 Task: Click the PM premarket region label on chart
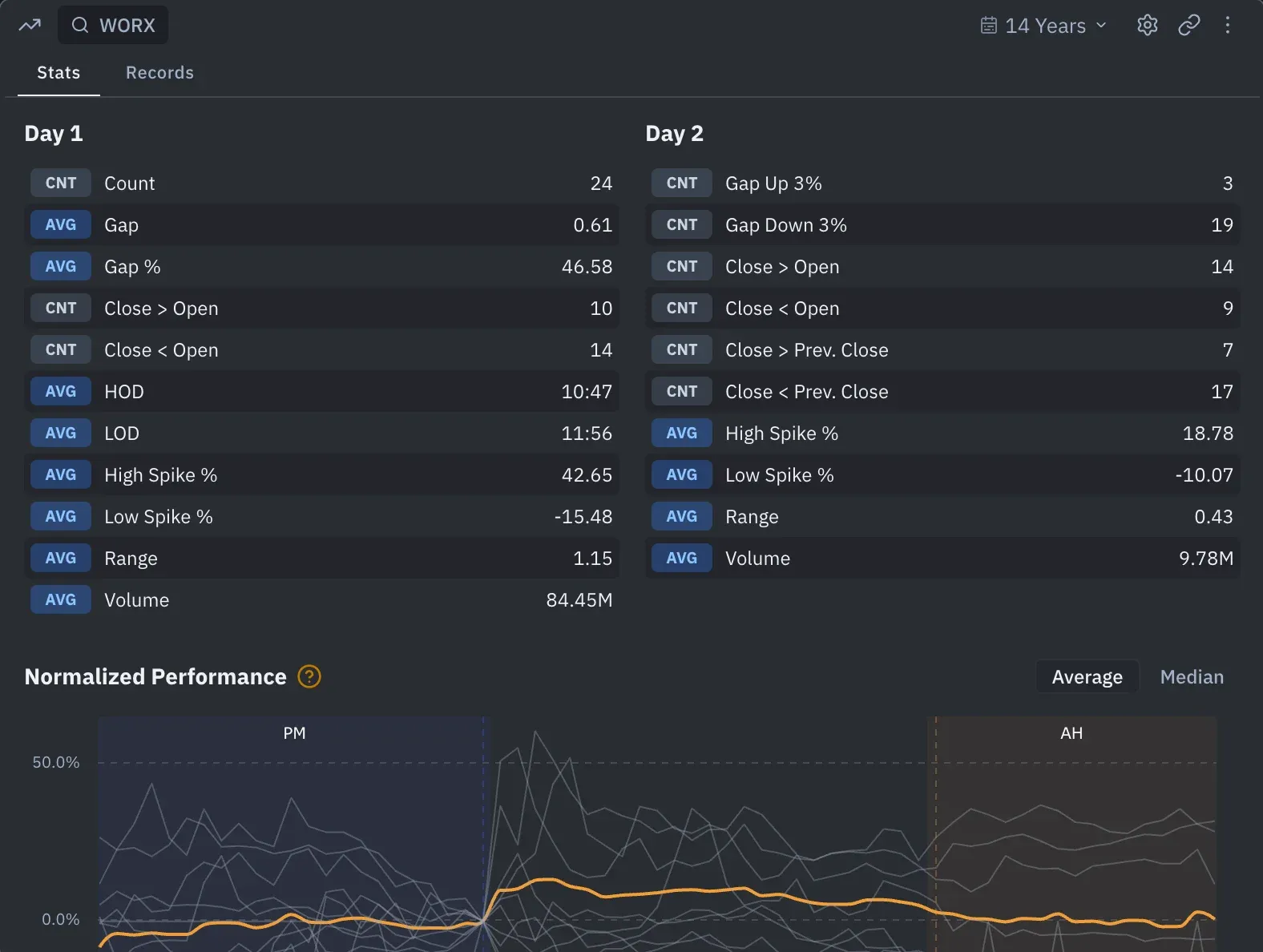294,733
